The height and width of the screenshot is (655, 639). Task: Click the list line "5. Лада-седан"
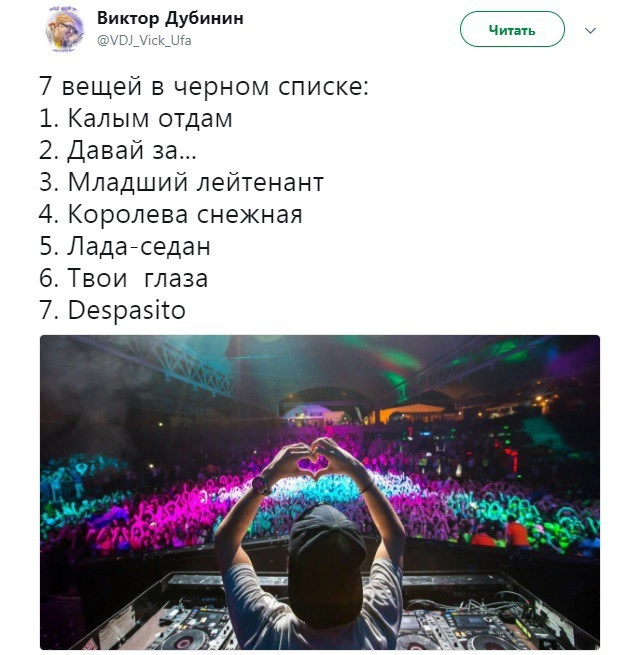126,247
